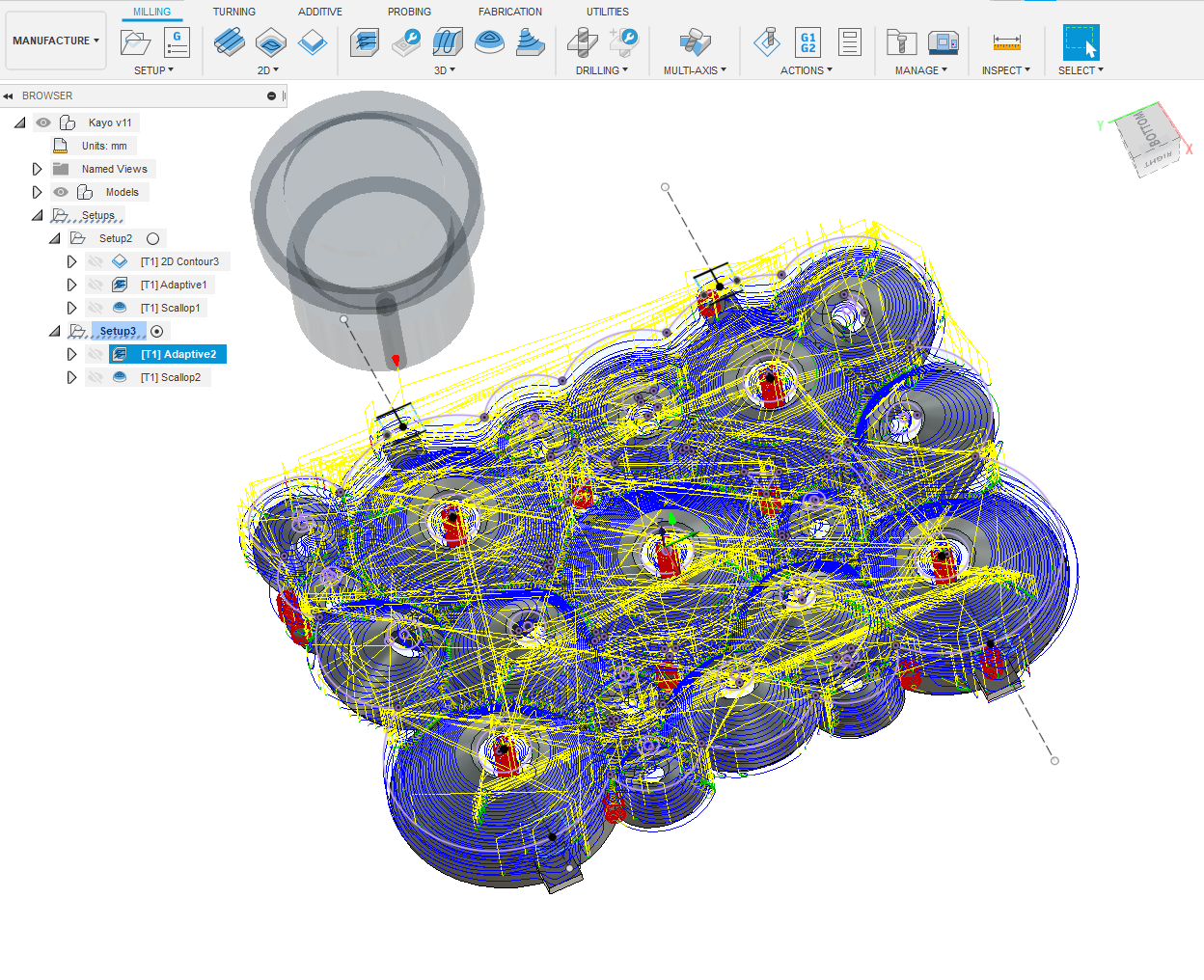Switch to the TURNING tab
Viewport: 1204px width, 980px height.
point(233,12)
